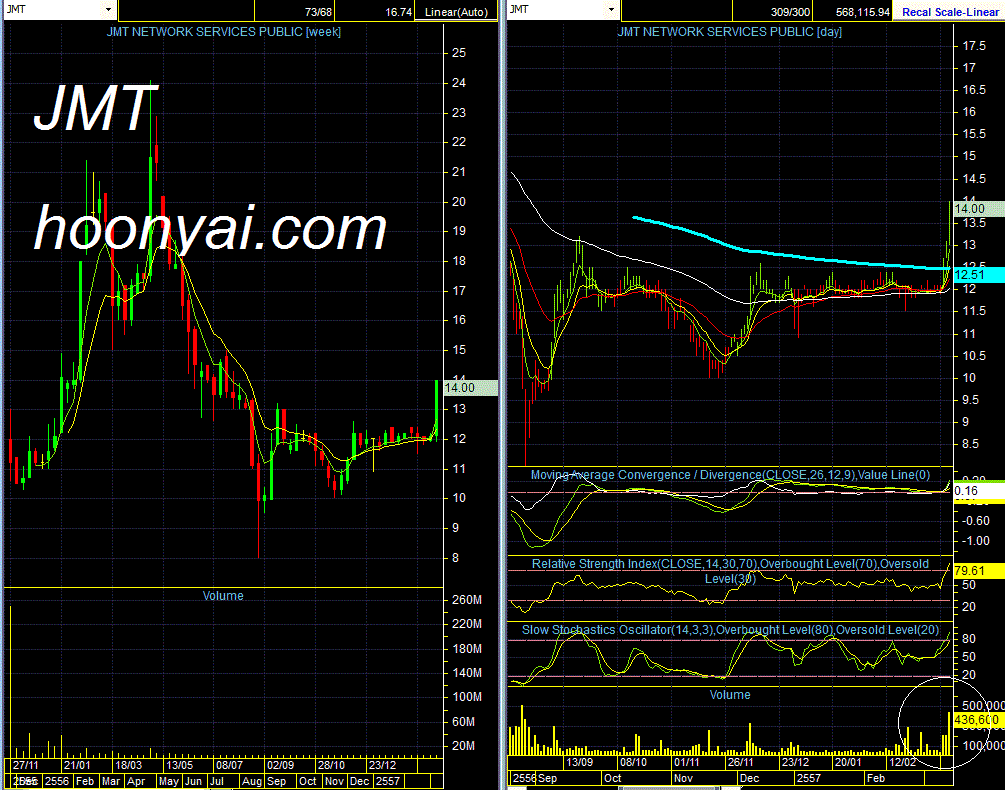Click the 01/11 date on daily axis
The width and height of the screenshot is (1005, 790).
(686, 762)
